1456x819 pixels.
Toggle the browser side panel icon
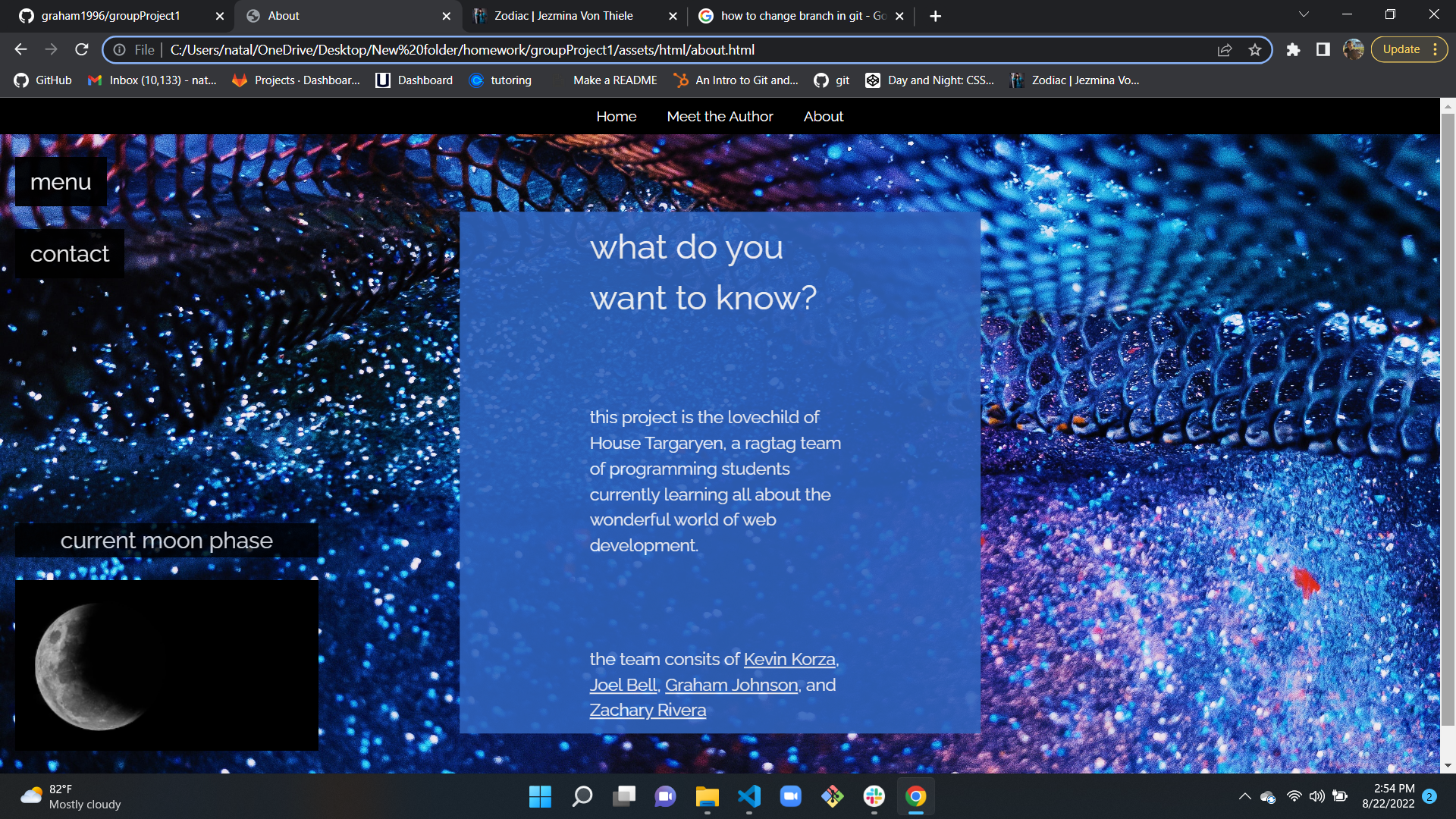click(1323, 49)
